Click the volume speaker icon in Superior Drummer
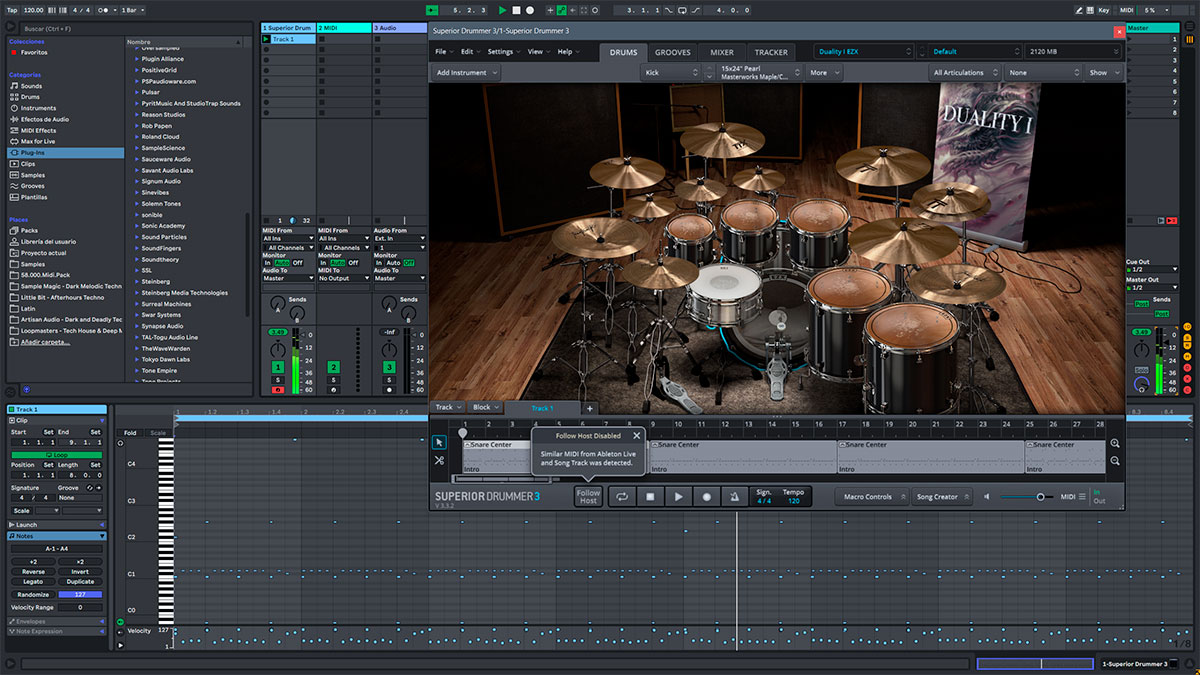This screenshot has height=675, width=1200. click(x=987, y=496)
